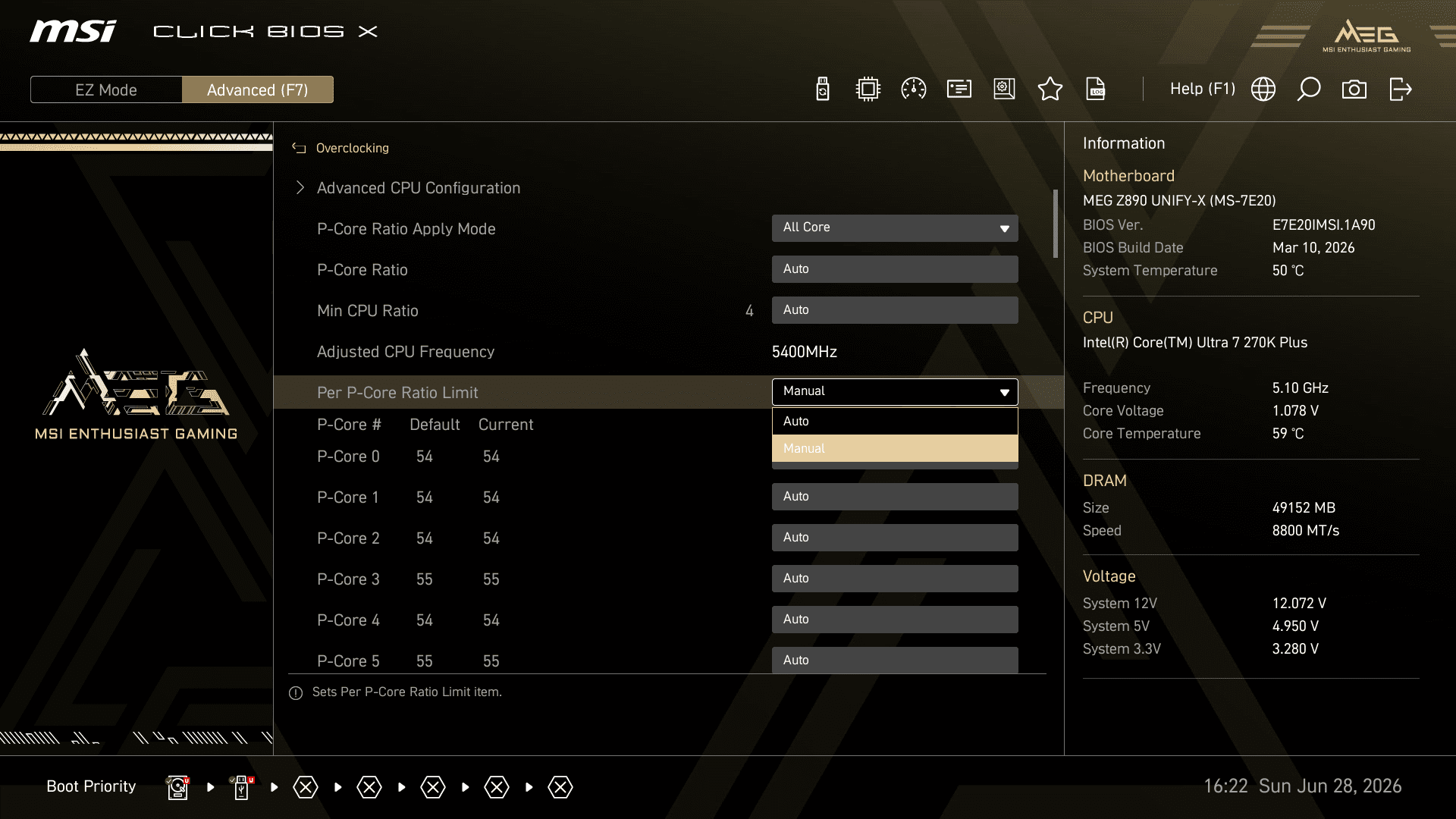Click the back arrow beside Overclocking
The image size is (1456, 819).
point(299,149)
